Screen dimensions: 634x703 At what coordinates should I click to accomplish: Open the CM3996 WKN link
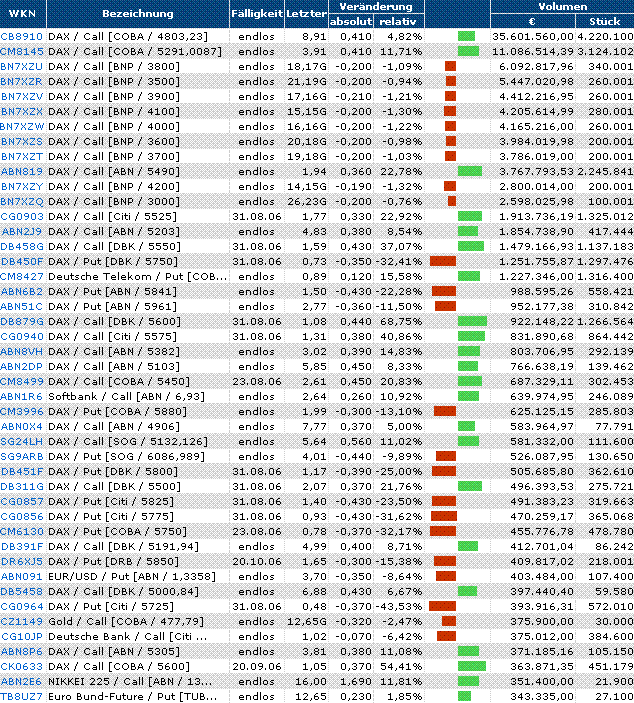point(22,412)
